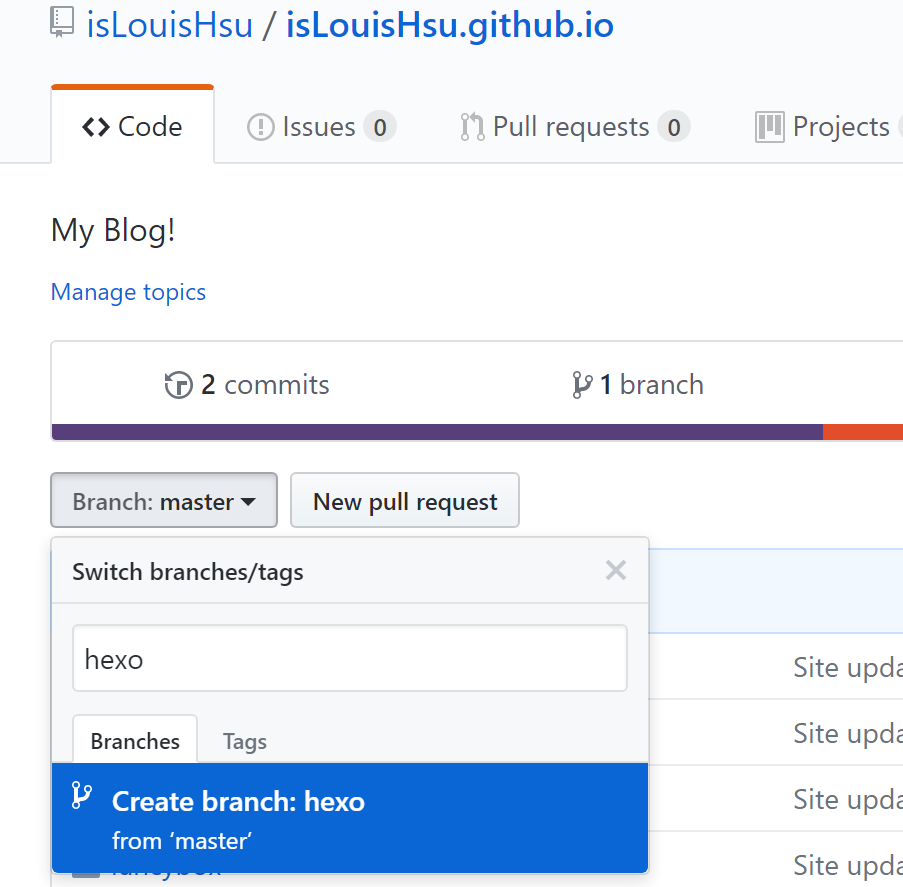The width and height of the screenshot is (903, 887).
Task: View the 2 commits history
Action: point(247,385)
